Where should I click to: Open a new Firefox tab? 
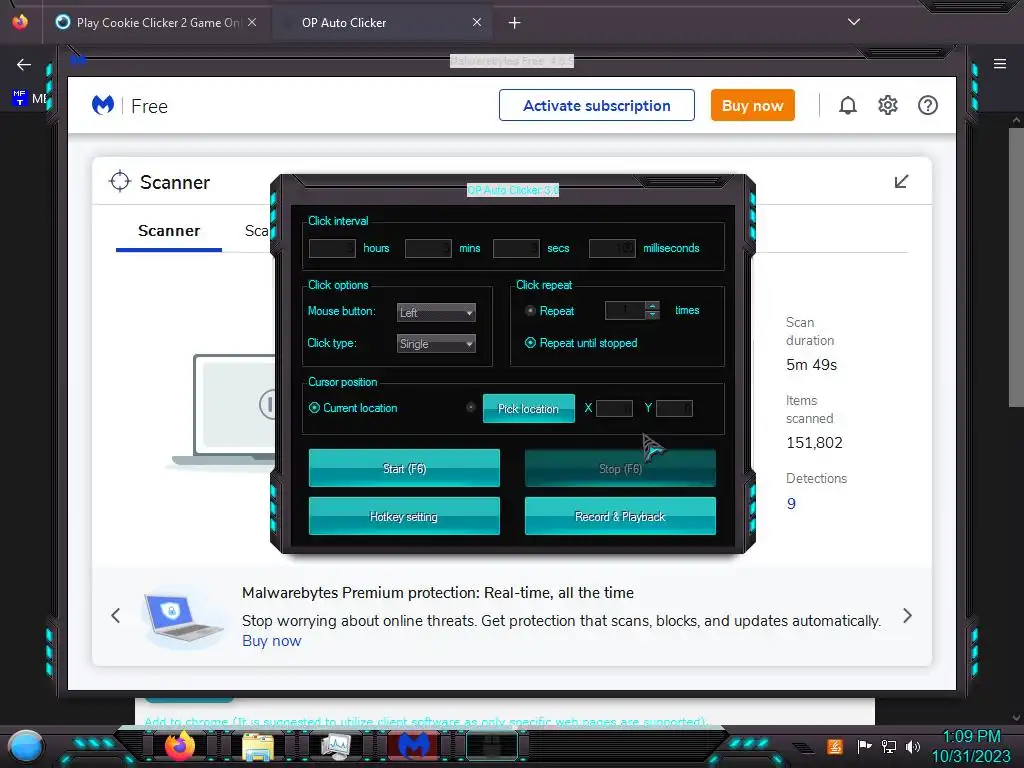[515, 23]
